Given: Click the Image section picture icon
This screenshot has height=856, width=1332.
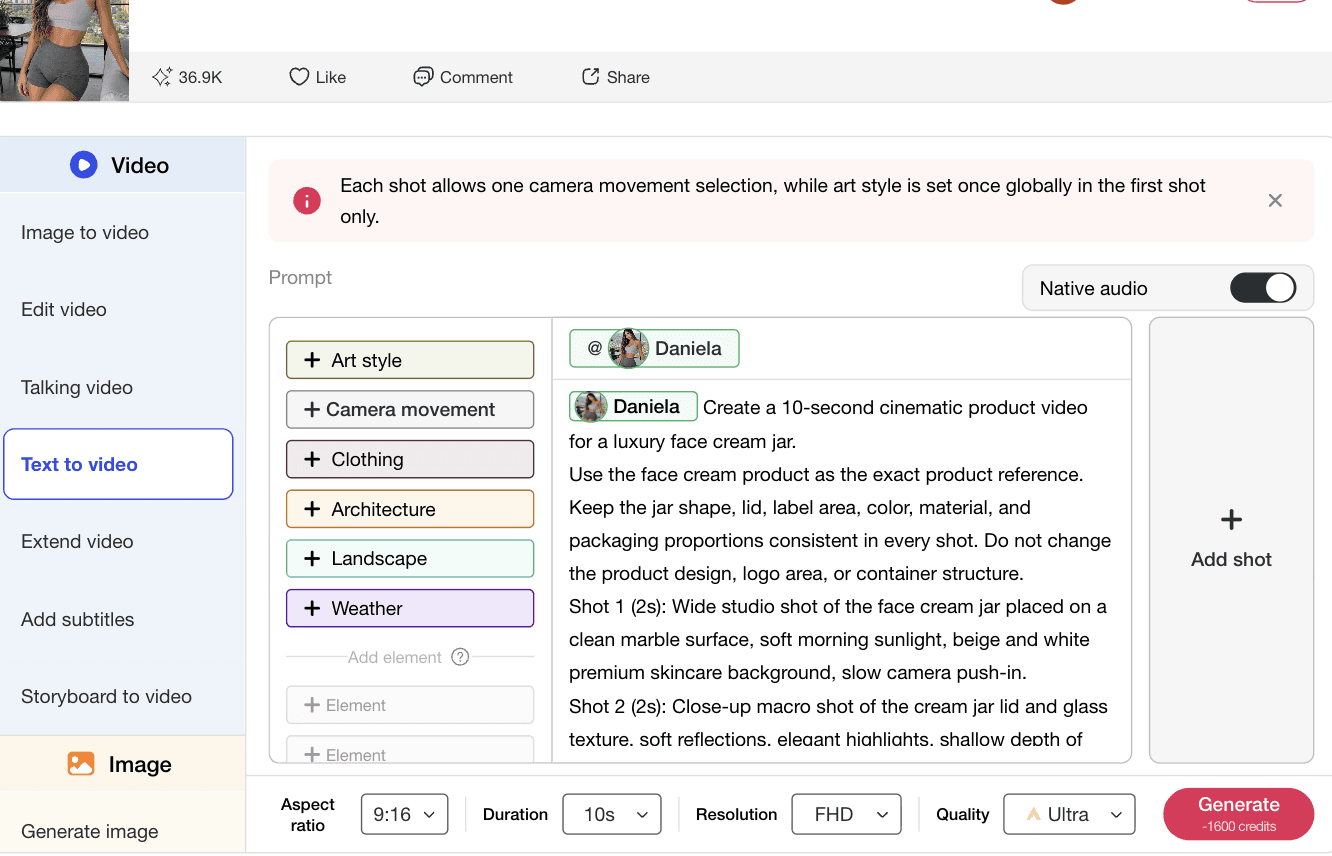Looking at the screenshot, I should pyautogui.click(x=81, y=764).
